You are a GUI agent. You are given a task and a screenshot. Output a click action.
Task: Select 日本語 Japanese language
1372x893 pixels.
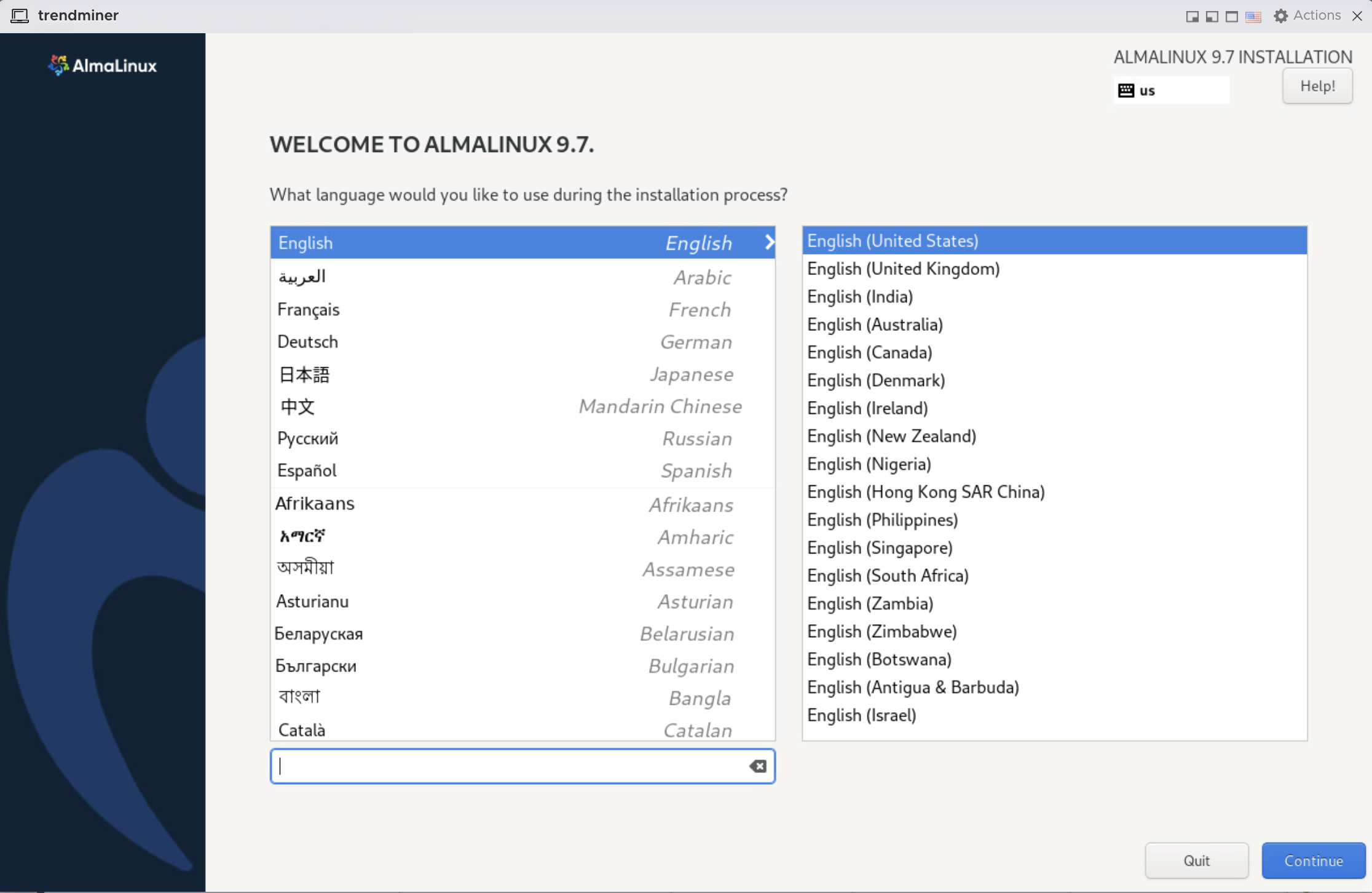522,374
